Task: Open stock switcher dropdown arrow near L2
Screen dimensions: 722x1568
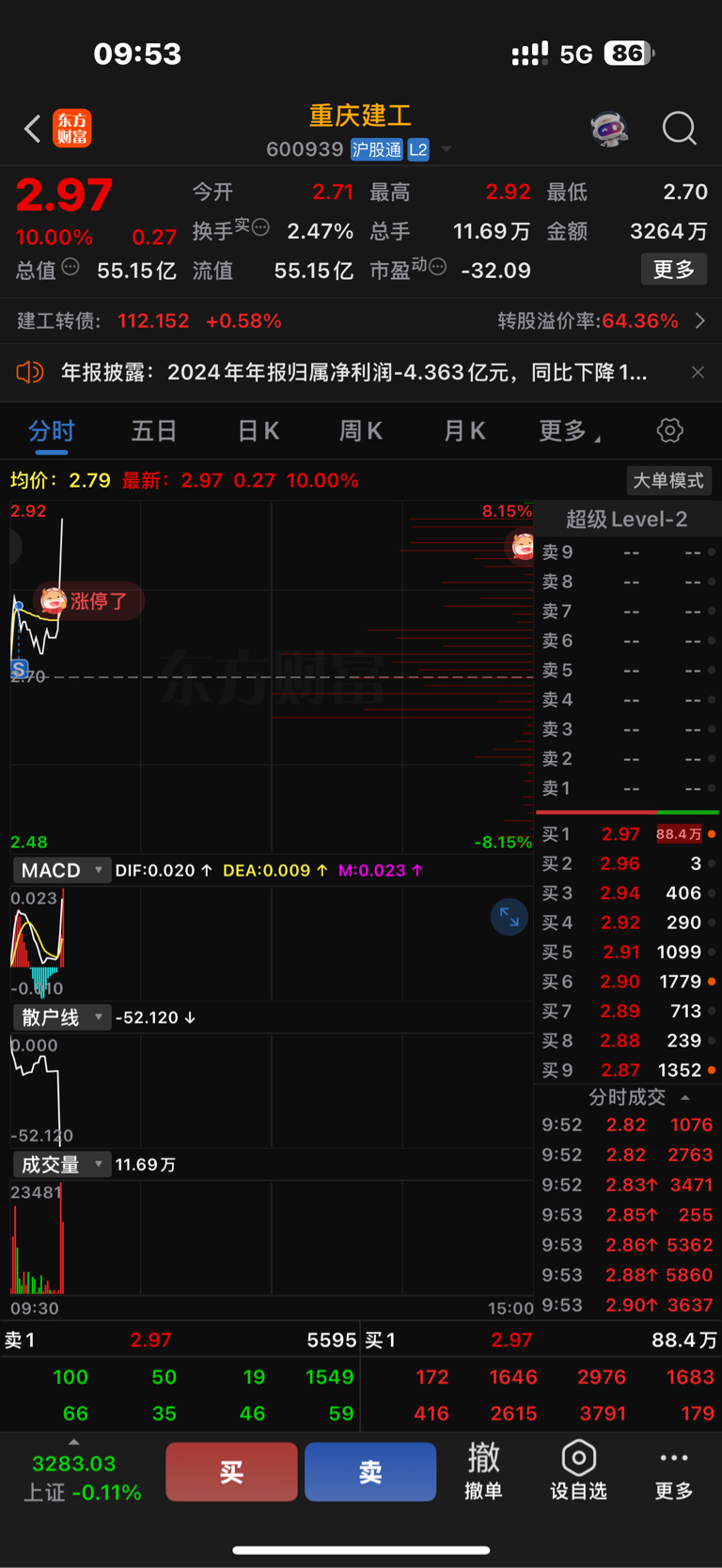Action: point(447,149)
